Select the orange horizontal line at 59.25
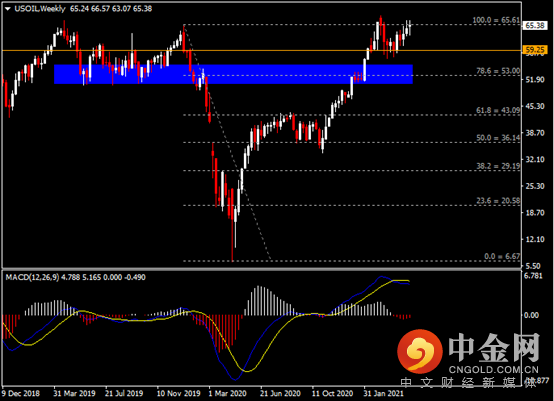 point(261,51)
